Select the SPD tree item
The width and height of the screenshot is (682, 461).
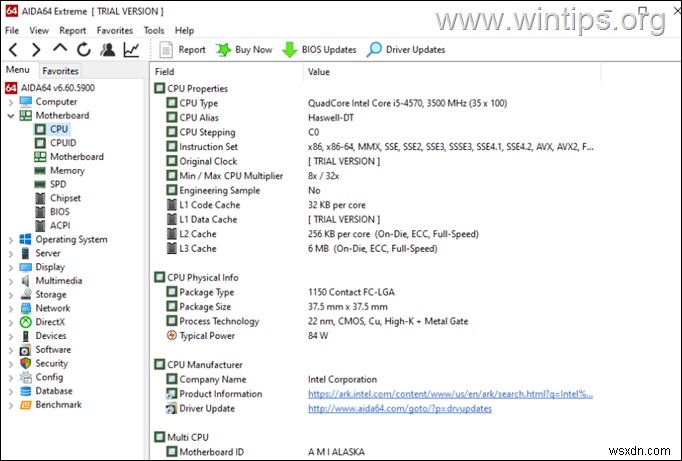pyautogui.click(x=58, y=184)
